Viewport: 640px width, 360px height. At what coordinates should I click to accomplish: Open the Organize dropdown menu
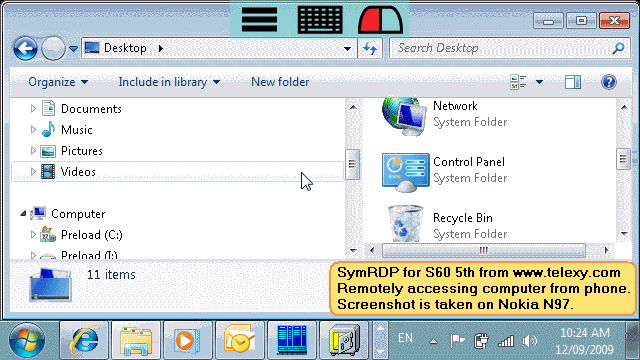pos(58,82)
